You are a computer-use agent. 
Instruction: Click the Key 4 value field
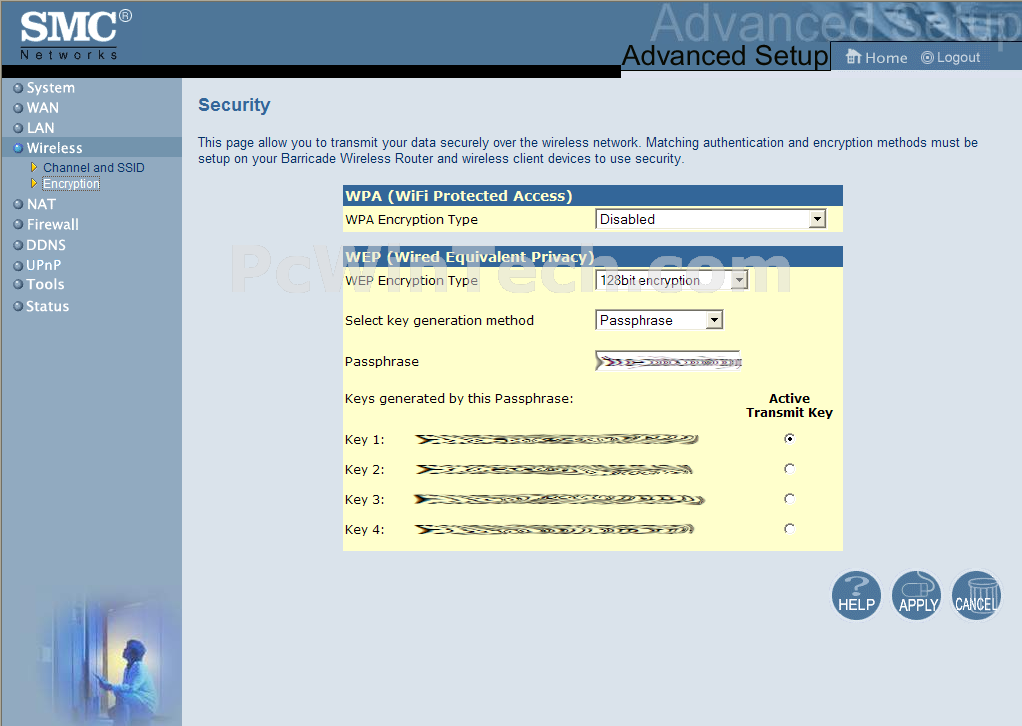pyautogui.click(x=555, y=529)
